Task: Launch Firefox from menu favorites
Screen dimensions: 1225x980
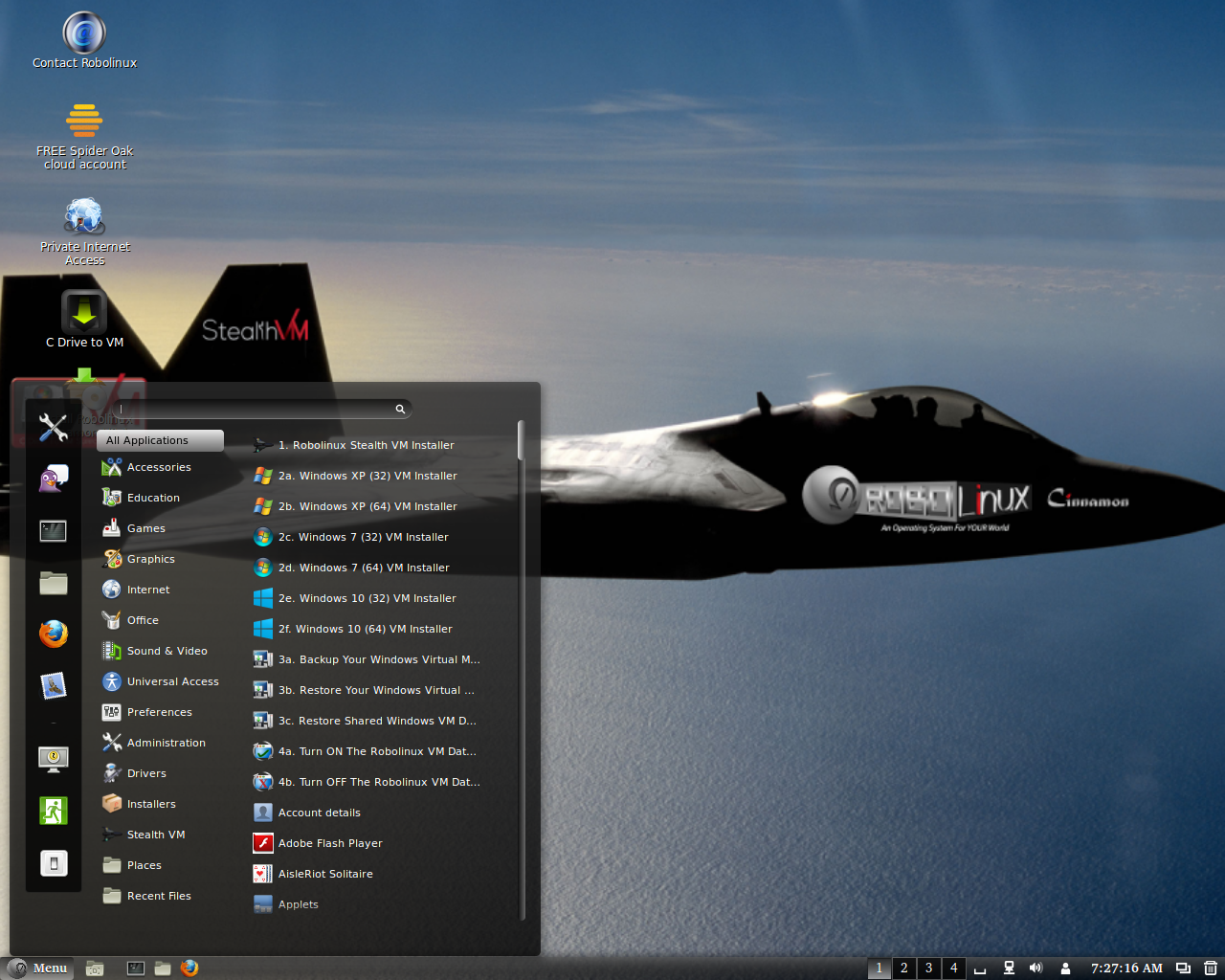Action: (x=54, y=634)
